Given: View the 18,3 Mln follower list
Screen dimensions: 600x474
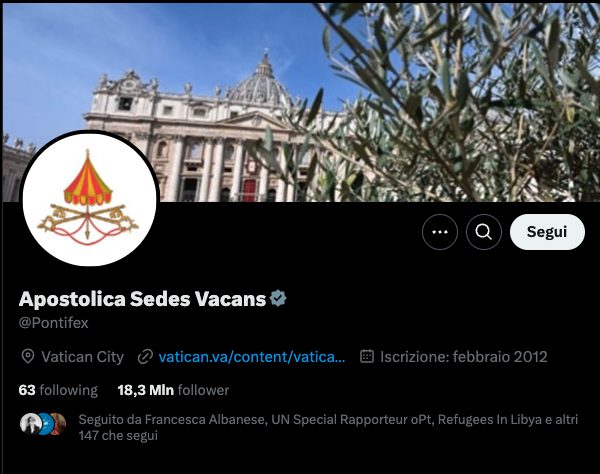Looking at the screenshot, I should 173,390.
